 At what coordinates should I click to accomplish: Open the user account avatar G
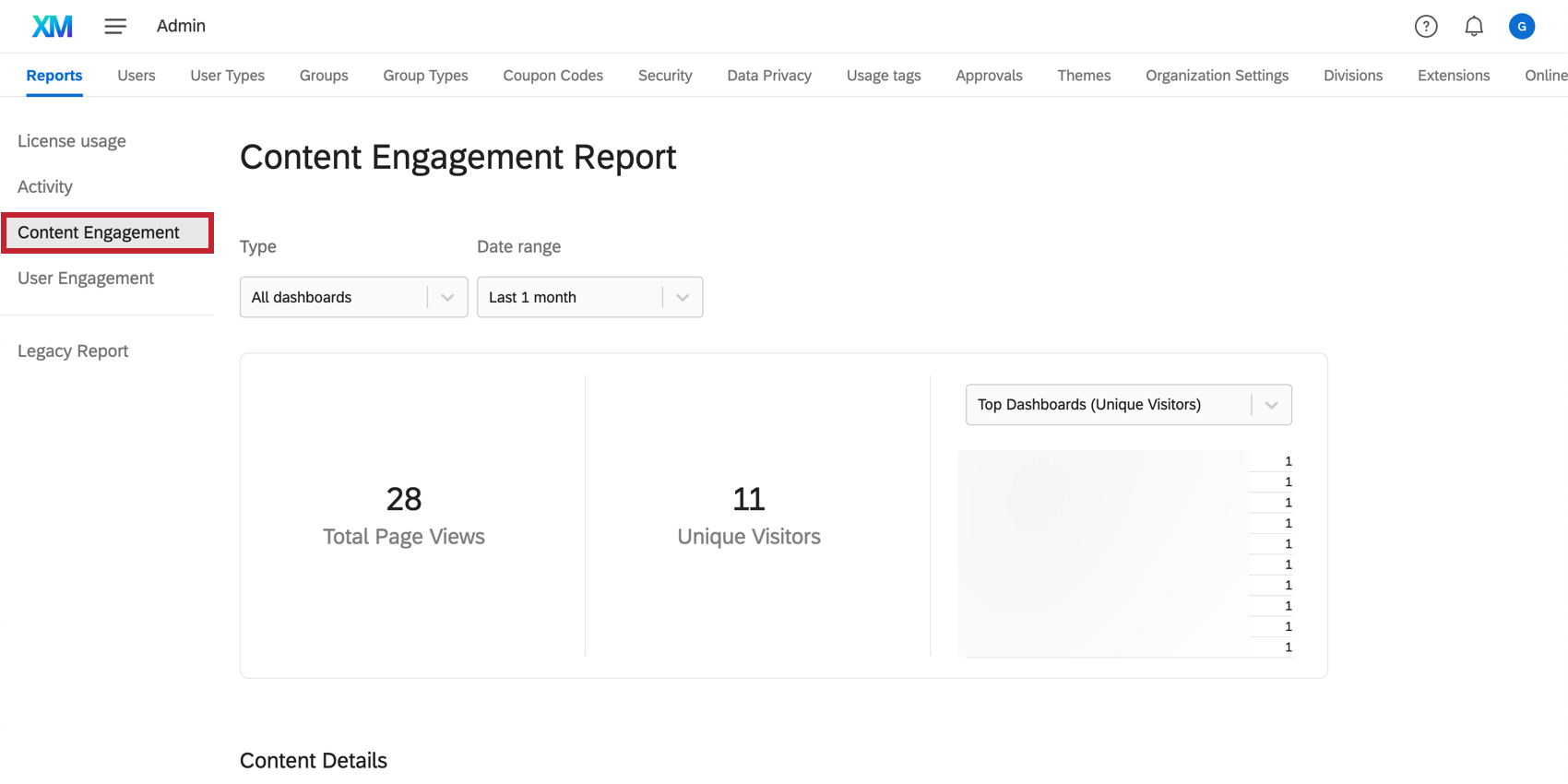tap(1522, 26)
